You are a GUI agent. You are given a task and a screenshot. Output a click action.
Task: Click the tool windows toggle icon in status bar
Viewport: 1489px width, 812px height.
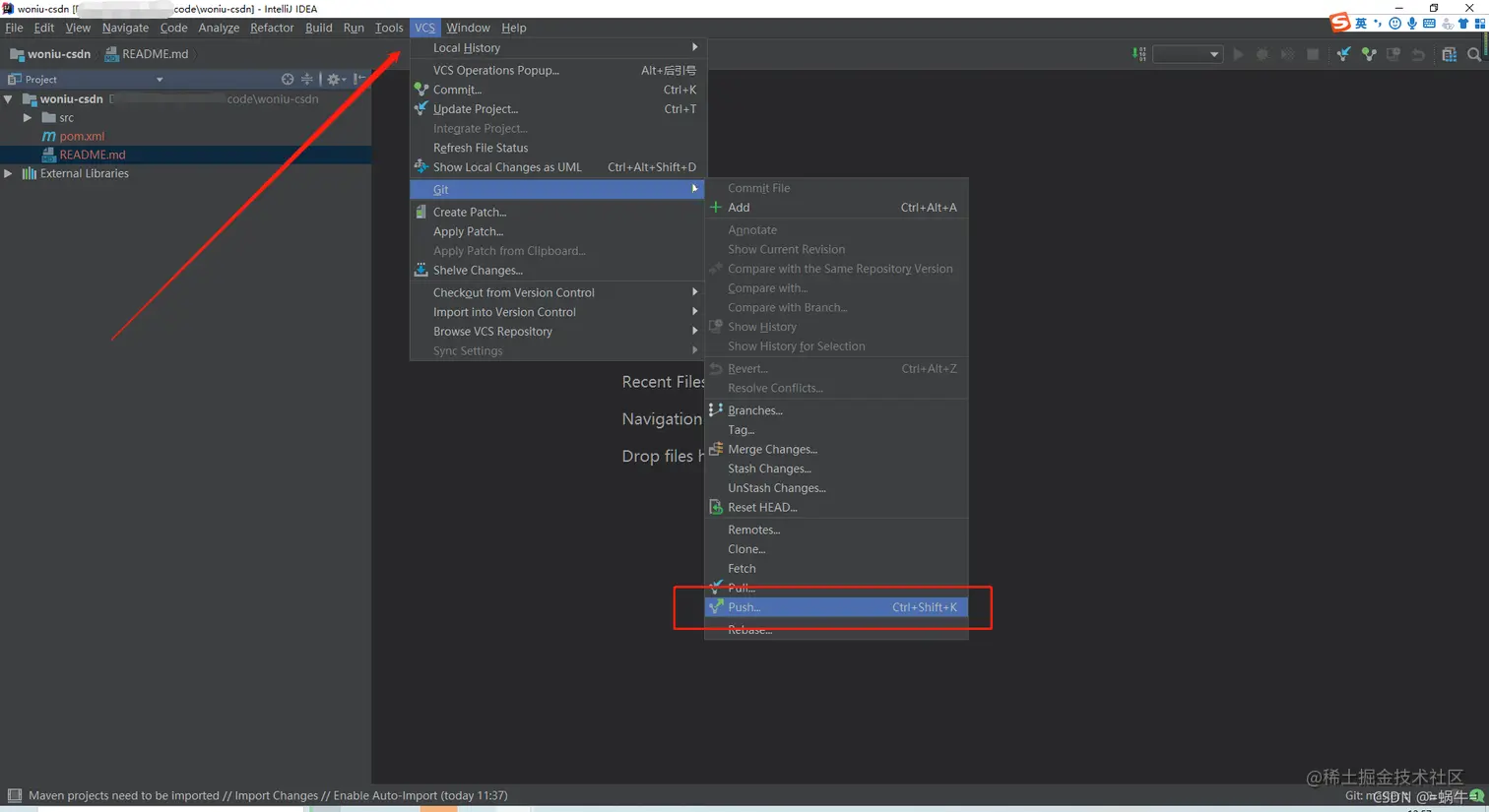tap(14, 795)
